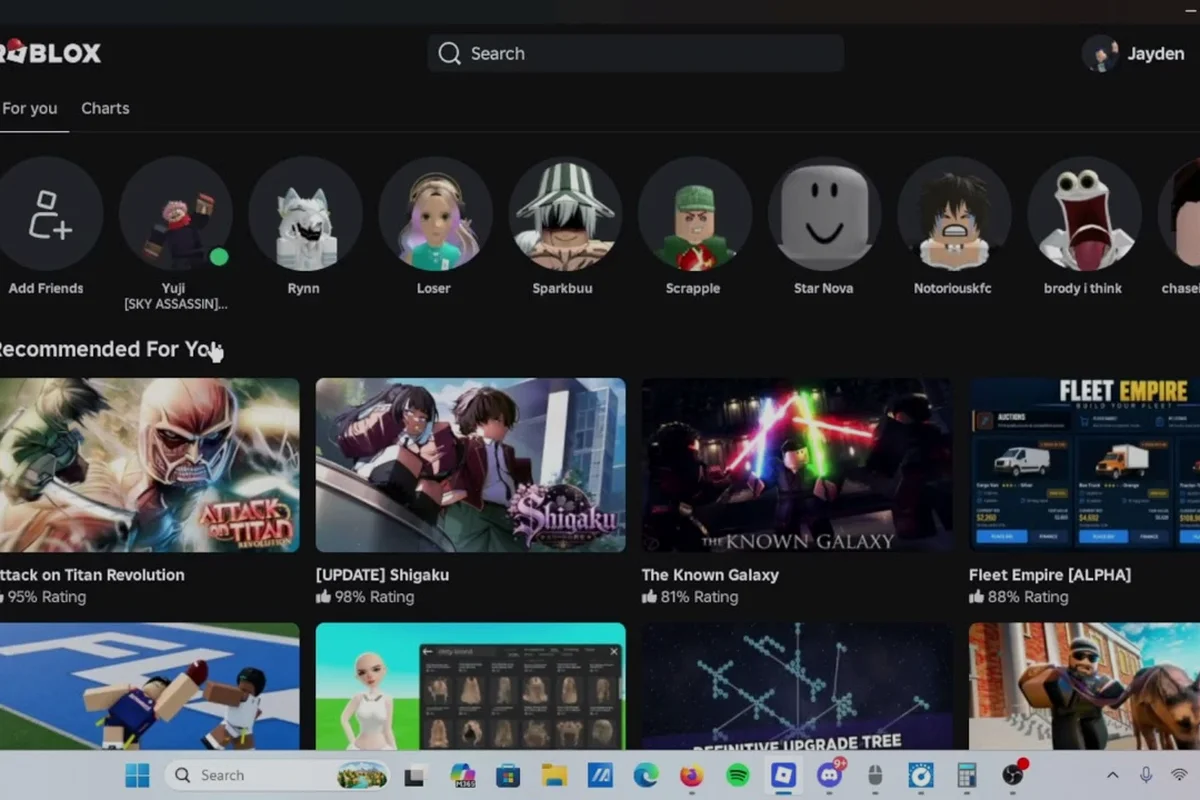The width and height of the screenshot is (1200, 800).
Task: Open brody i think's avatar
Action: pyautogui.click(x=1084, y=214)
